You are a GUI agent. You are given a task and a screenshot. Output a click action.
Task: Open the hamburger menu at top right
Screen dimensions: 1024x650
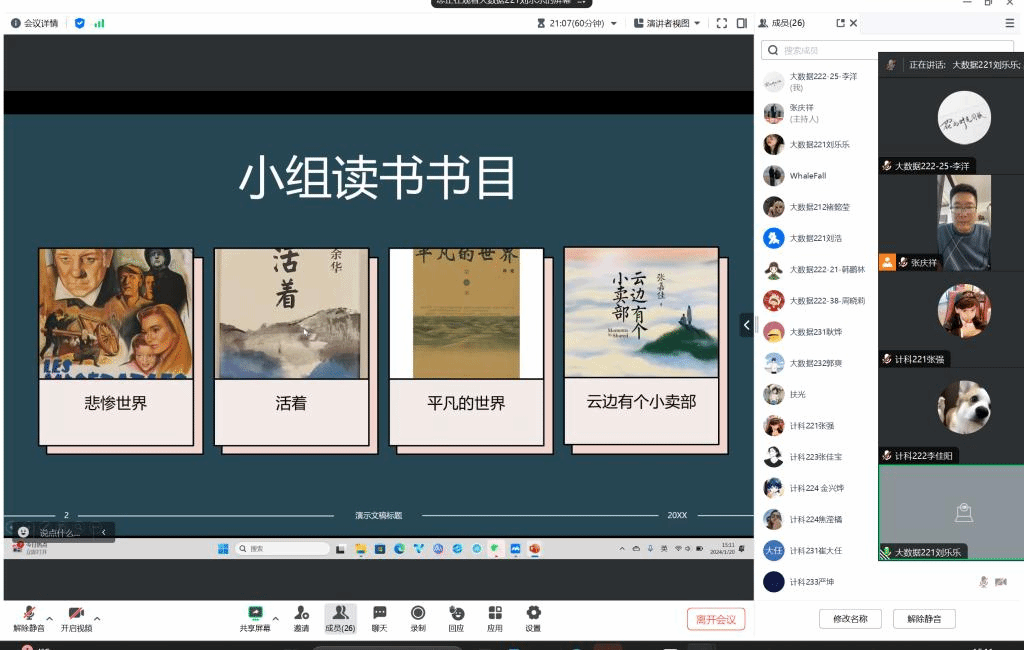(1009, 23)
